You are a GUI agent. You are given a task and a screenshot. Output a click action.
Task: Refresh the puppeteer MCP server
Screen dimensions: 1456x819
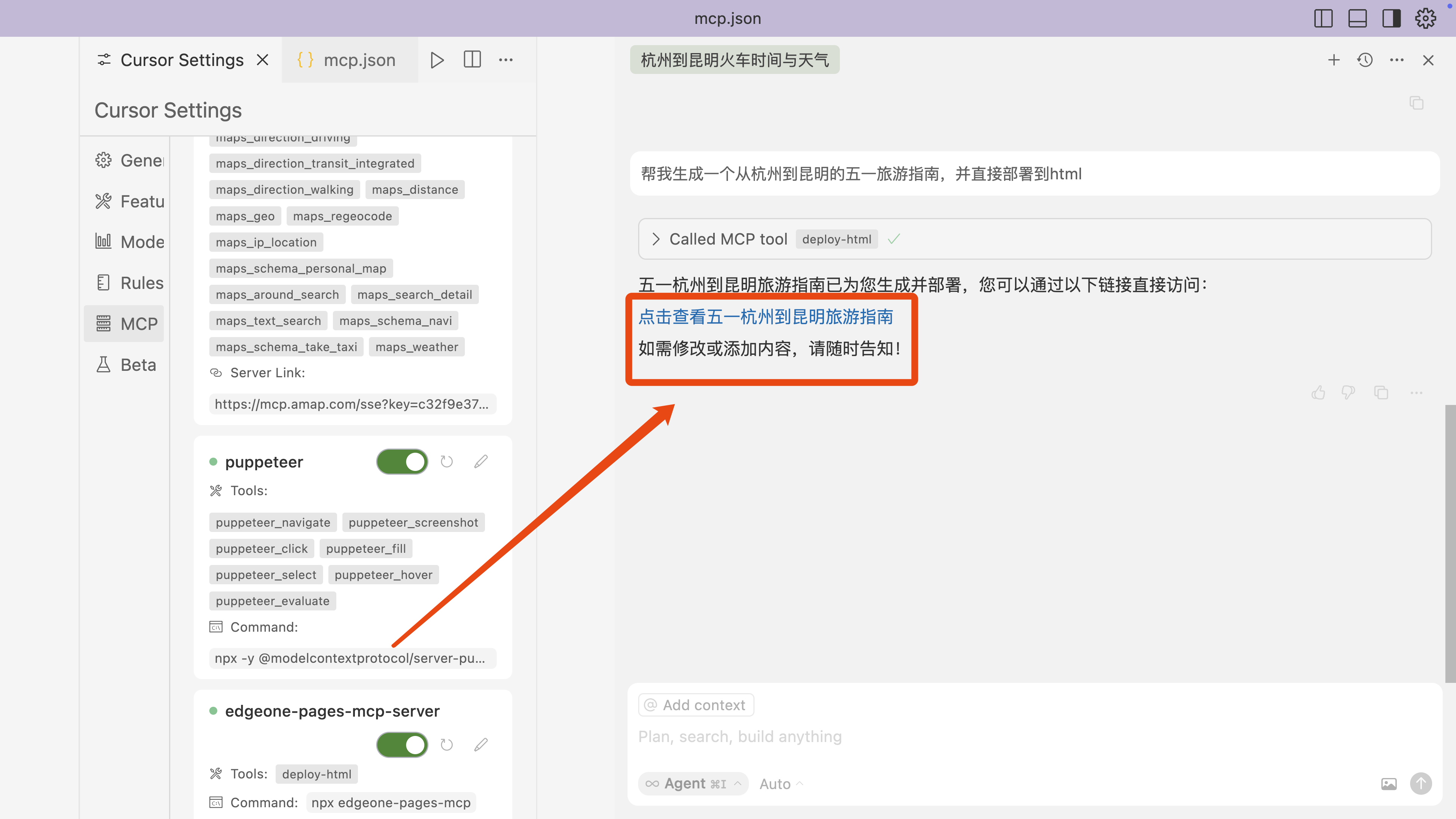click(447, 462)
